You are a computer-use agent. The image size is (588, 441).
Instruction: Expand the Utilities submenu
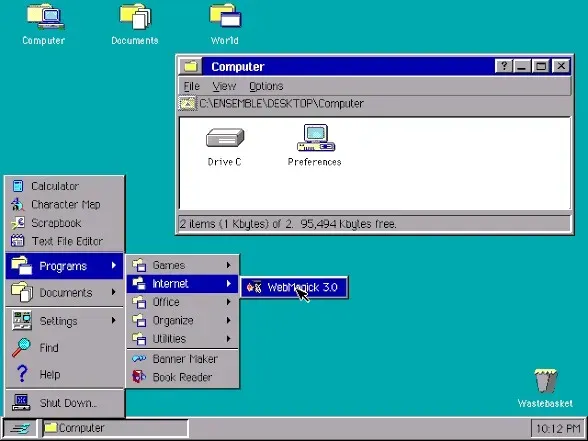pyautogui.click(x=183, y=339)
